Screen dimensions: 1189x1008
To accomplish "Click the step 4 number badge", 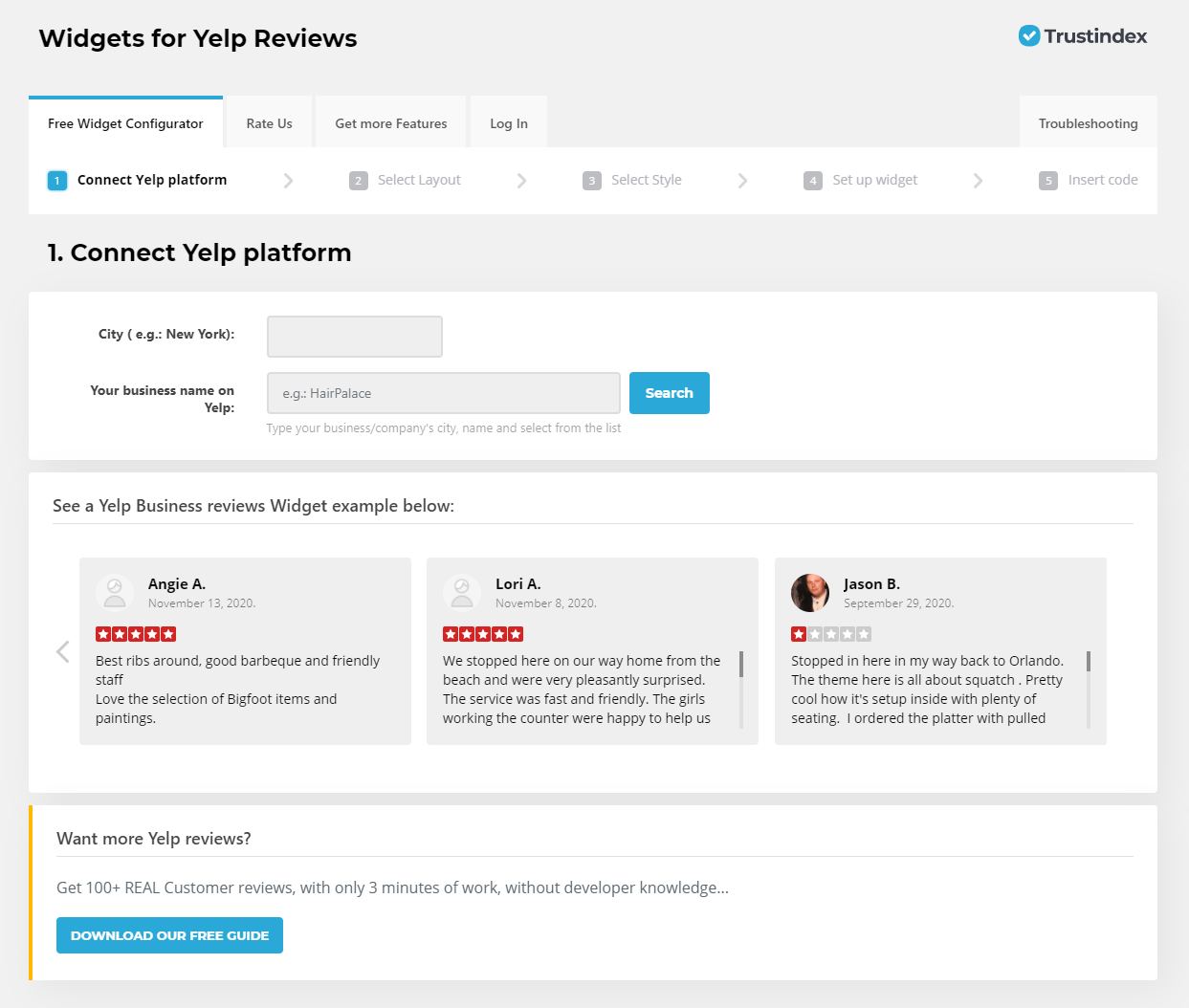I will [x=813, y=181].
